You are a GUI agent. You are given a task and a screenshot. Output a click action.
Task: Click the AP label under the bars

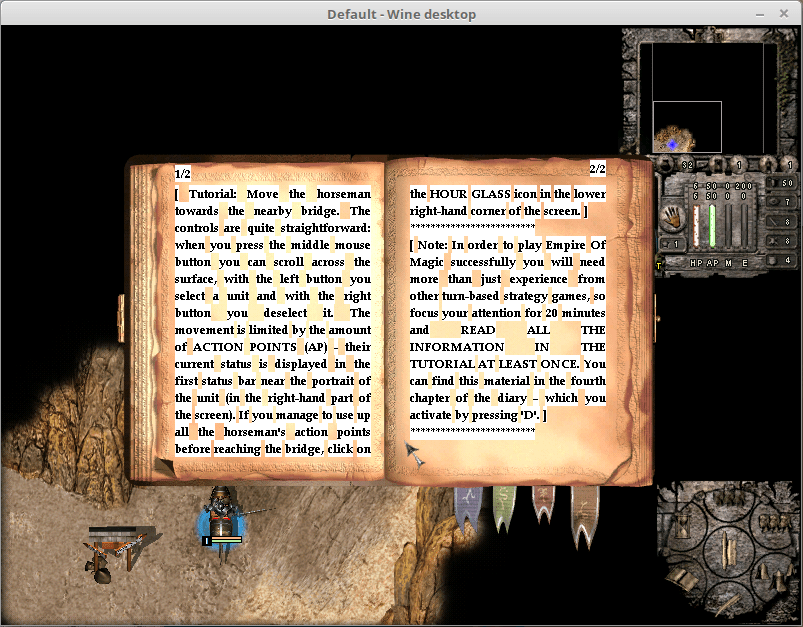pyautogui.click(x=713, y=263)
